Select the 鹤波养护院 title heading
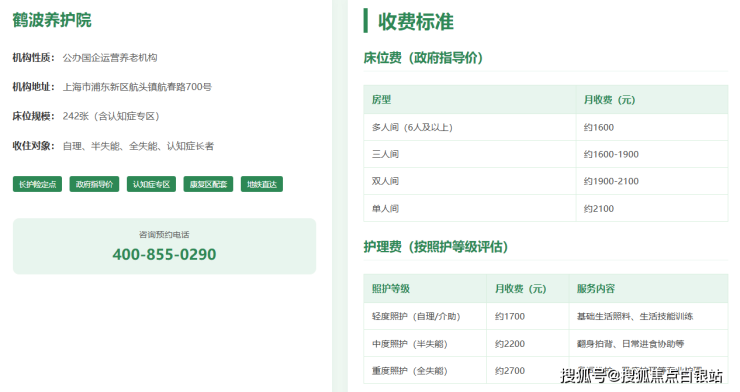 click(x=52, y=20)
